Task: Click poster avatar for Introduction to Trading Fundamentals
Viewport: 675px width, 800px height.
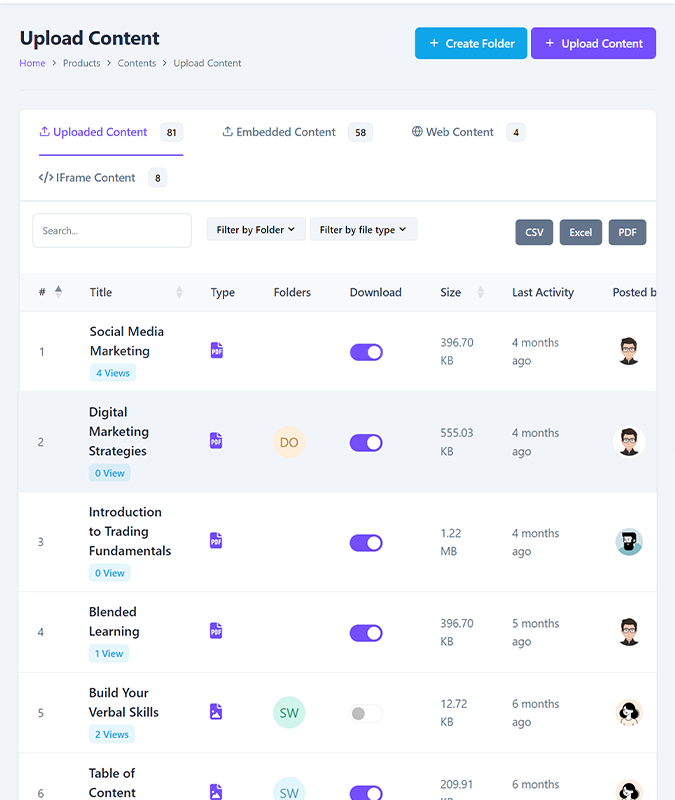Action: point(628,542)
